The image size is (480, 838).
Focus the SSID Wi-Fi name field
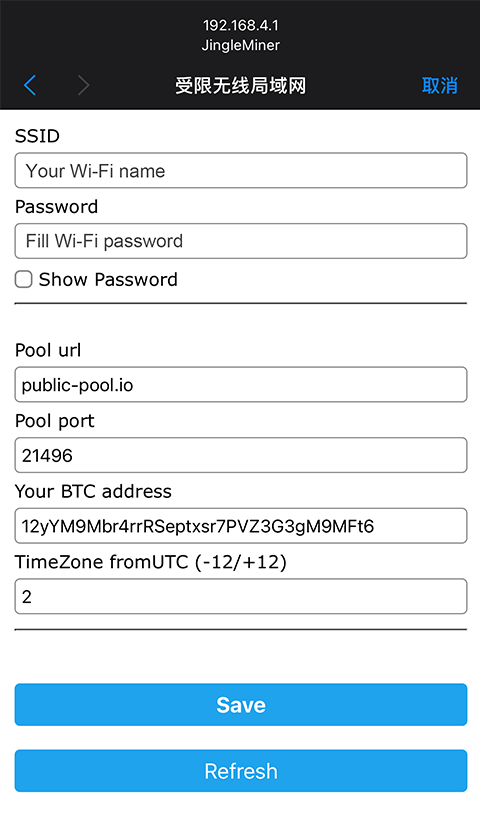tap(241, 170)
